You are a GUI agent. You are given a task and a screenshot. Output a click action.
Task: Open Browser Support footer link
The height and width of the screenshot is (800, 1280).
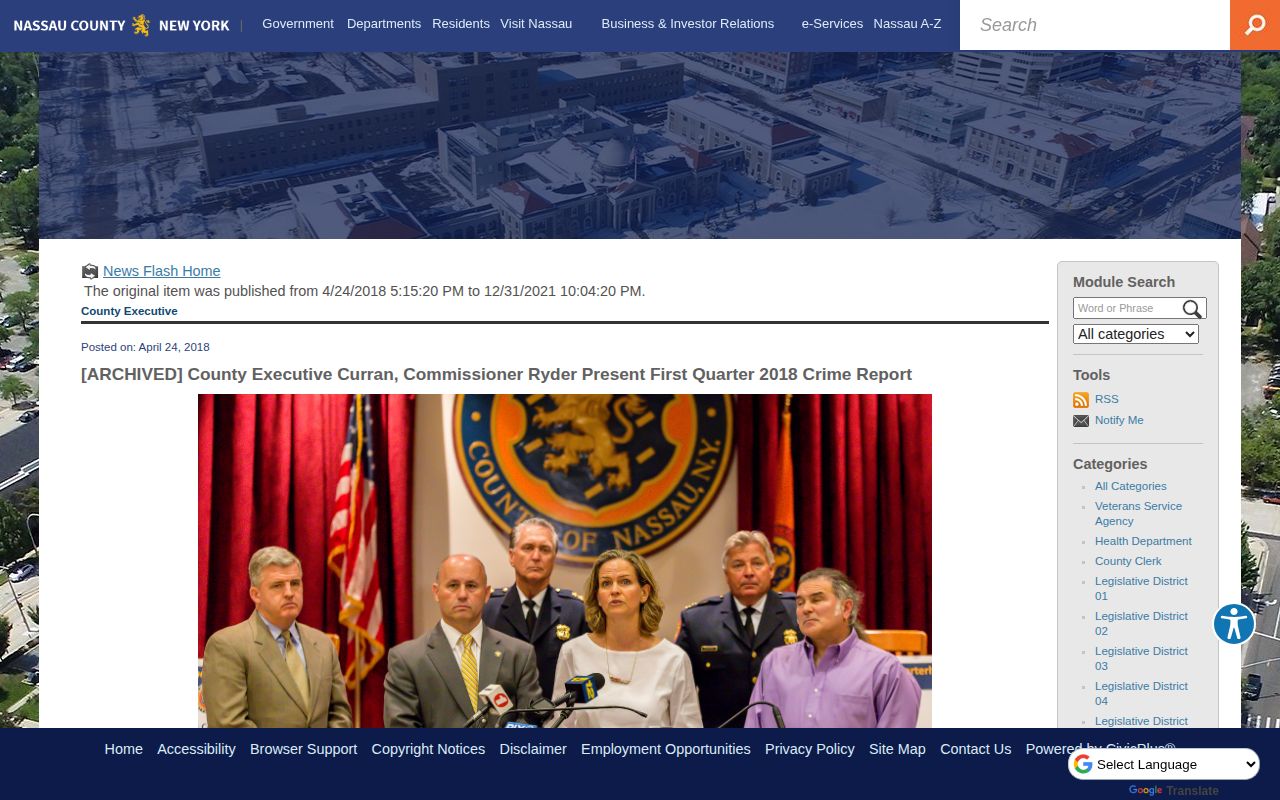pyautogui.click(x=303, y=749)
